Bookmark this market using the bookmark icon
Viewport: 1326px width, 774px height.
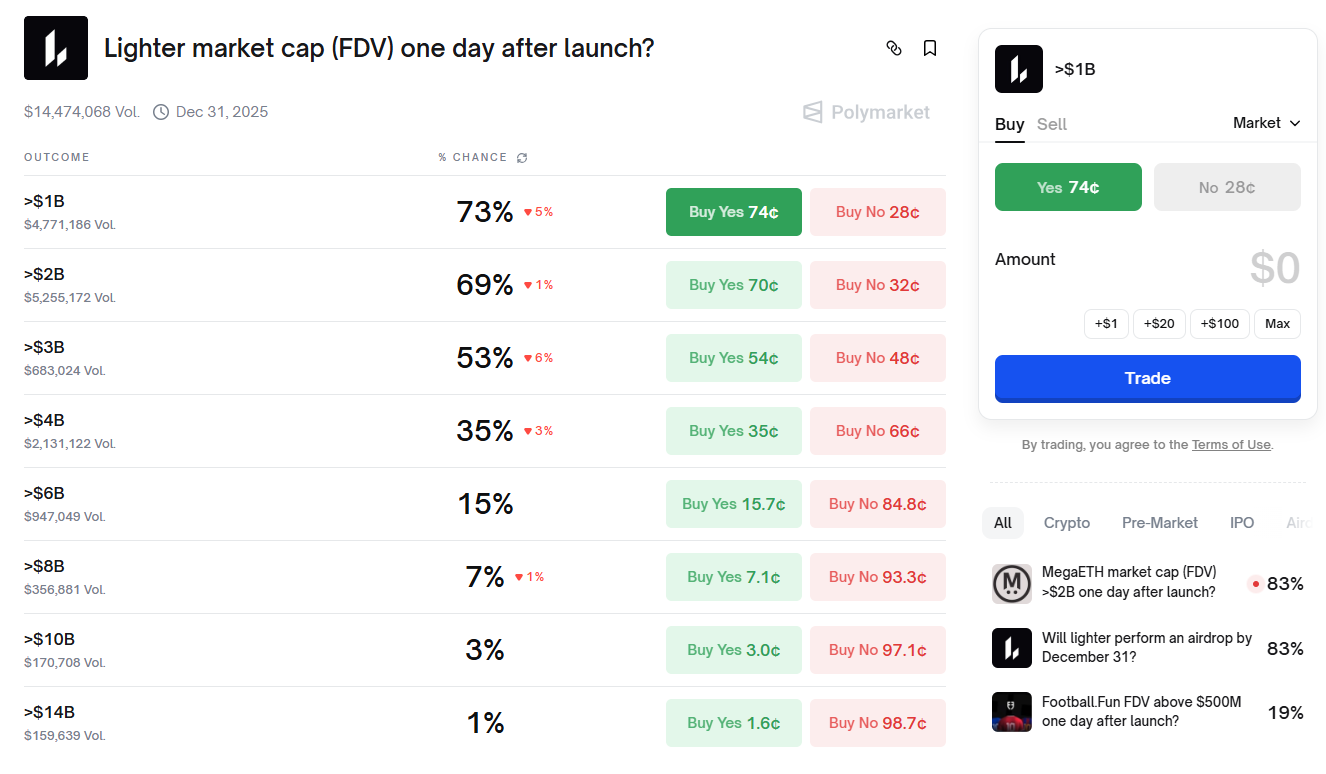pos(930,47)
